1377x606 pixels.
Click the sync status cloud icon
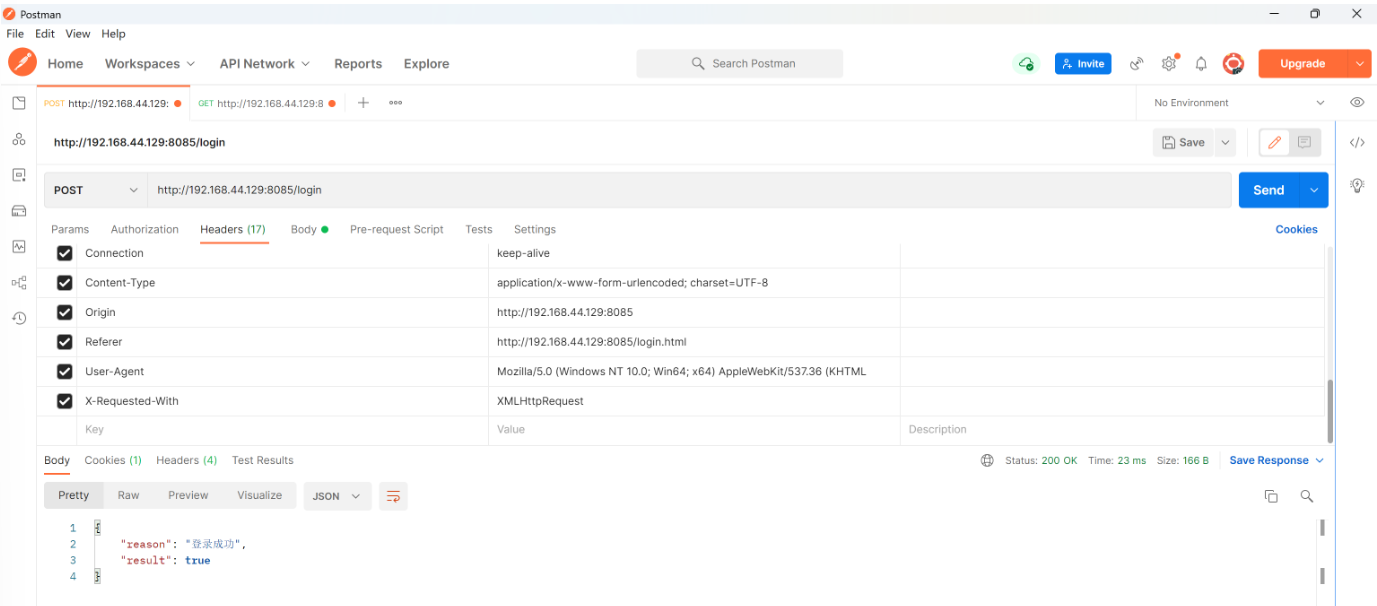pos(1025,63)
